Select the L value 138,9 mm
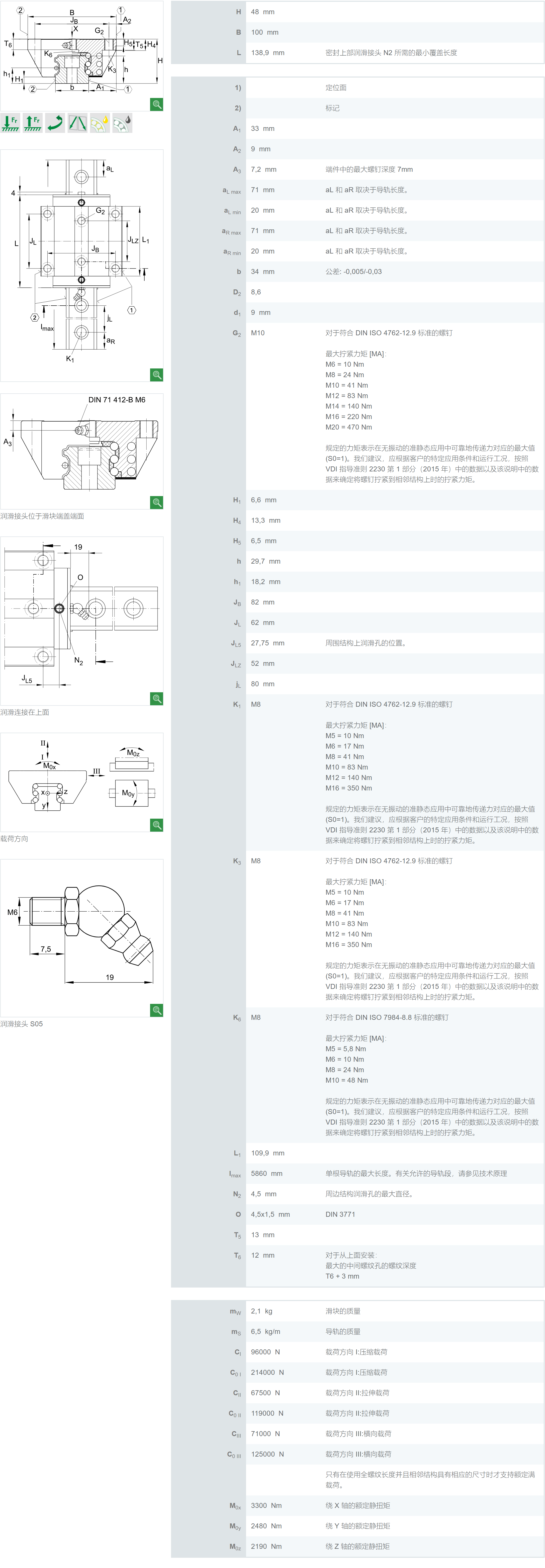Screen dimensions: 545x1568 click(x=268, y=53)
